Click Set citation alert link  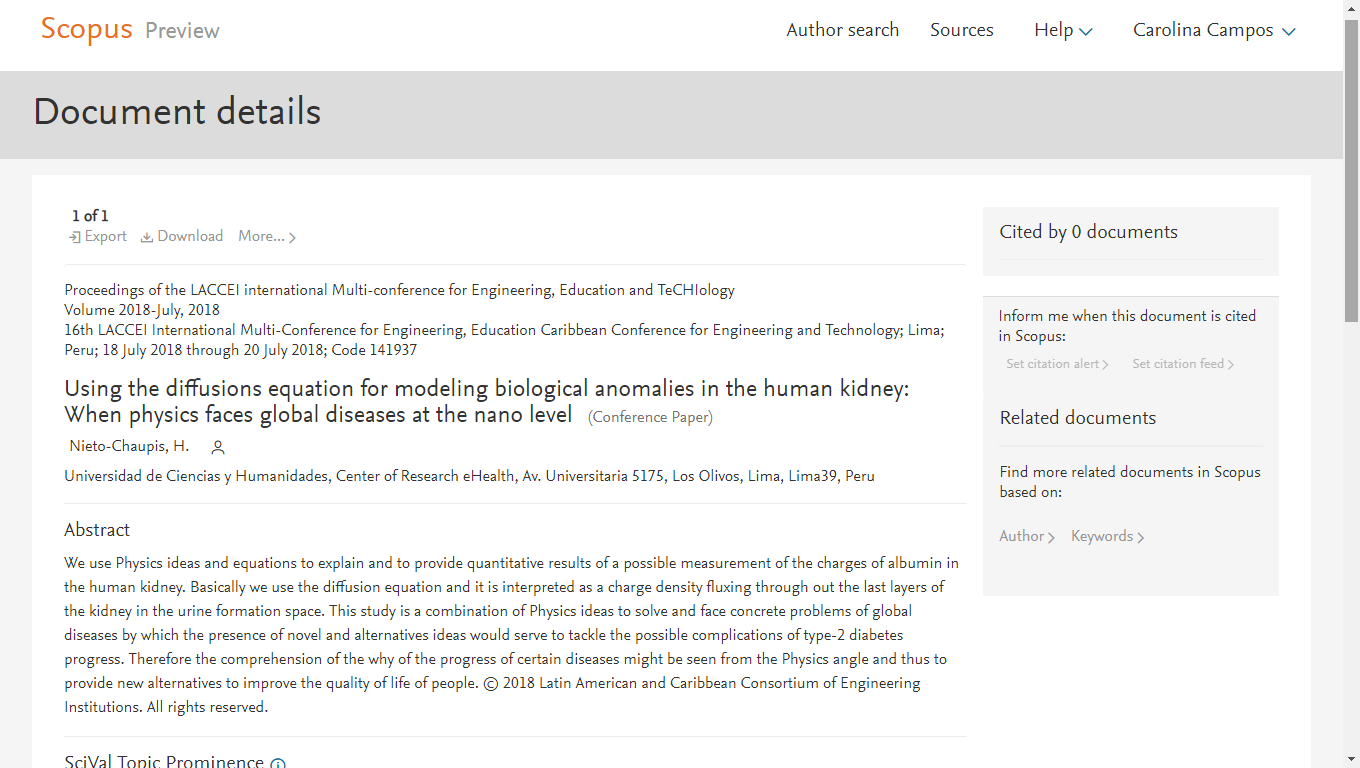click(x=1057, y=364)
